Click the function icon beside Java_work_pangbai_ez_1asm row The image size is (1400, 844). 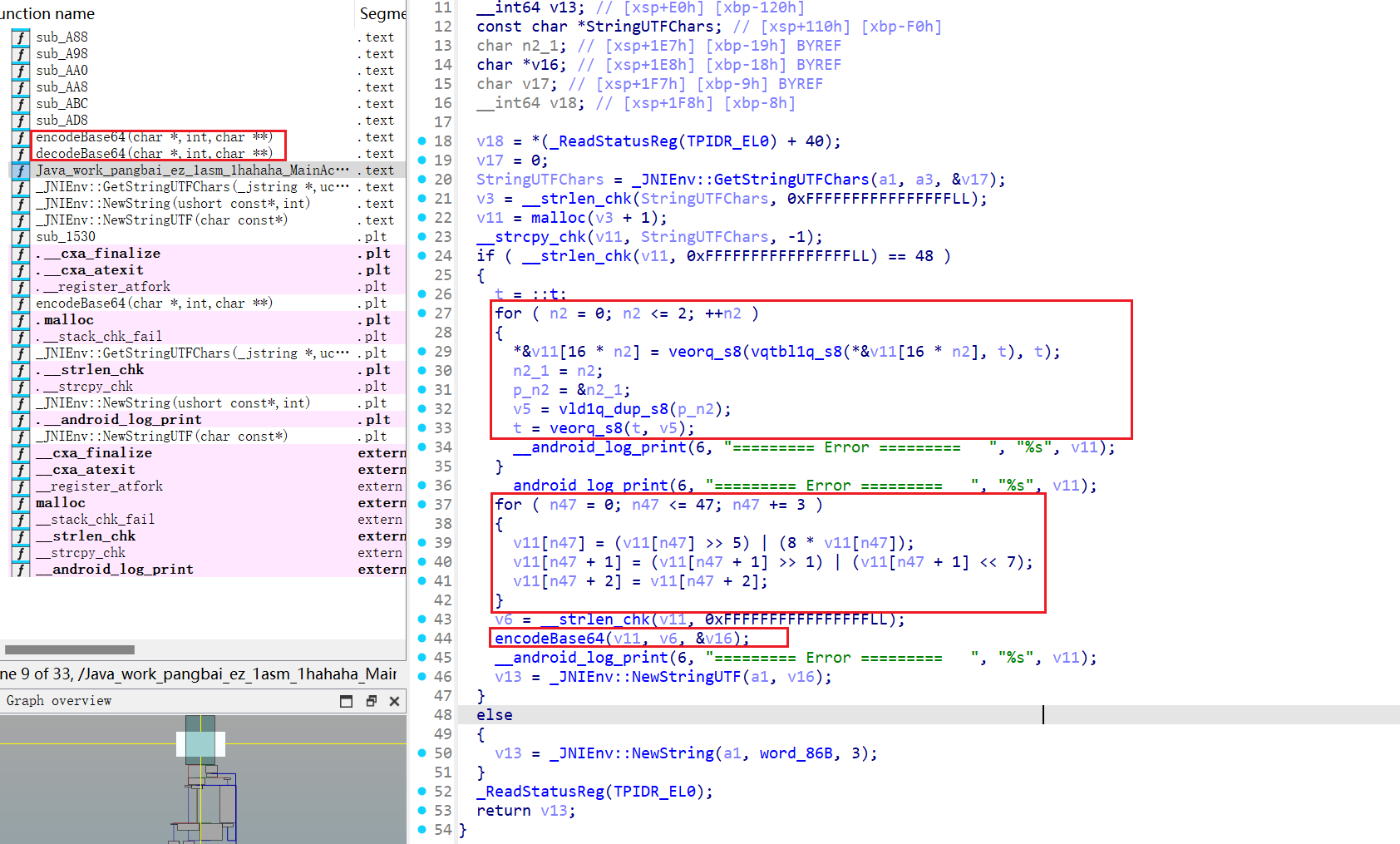(21, 170)
